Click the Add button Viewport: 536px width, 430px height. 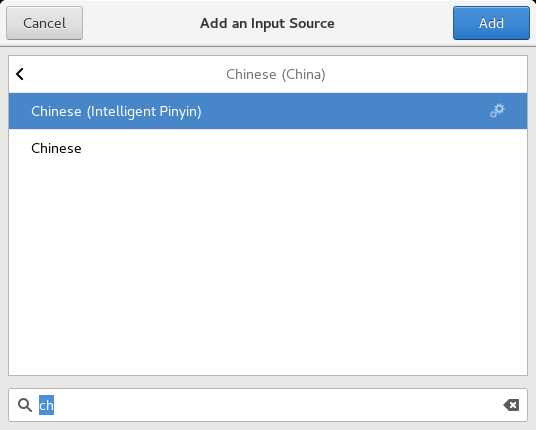coord(491,23)
